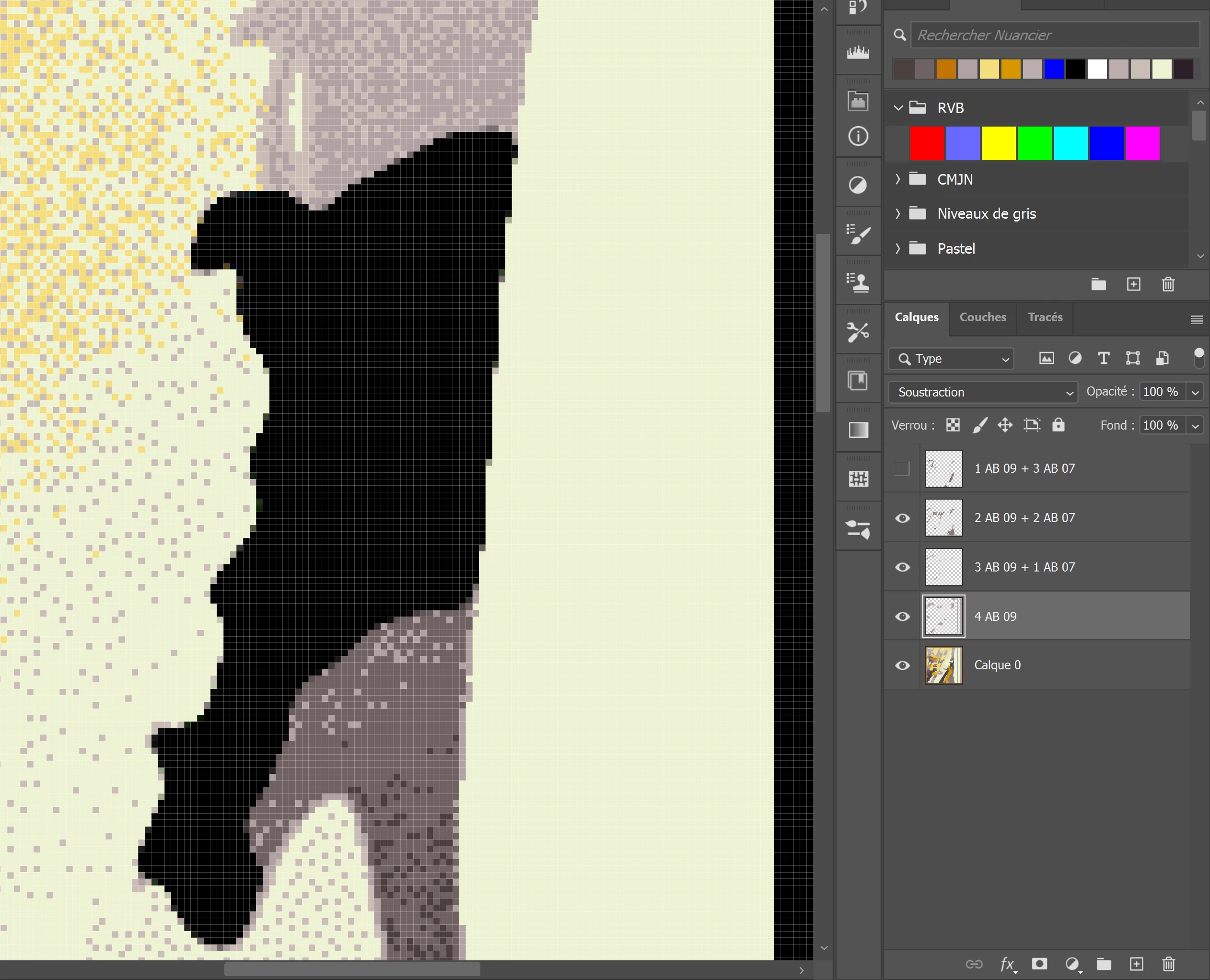
Task: Filter layers by text type
Action: pos(1104,359)
